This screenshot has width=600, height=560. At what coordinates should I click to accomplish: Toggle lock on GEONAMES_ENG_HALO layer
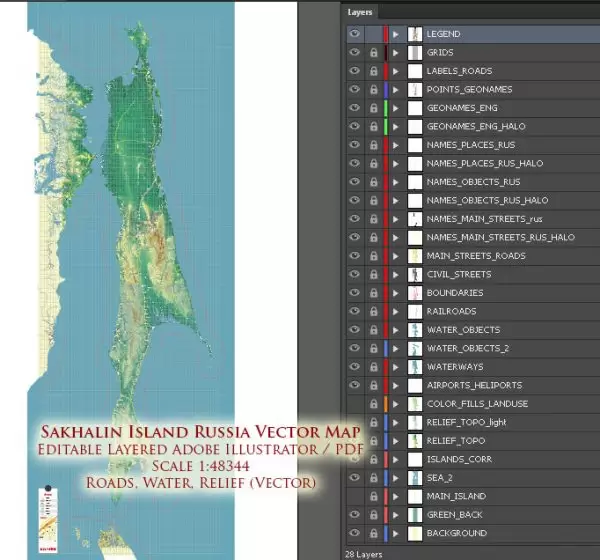tap(373, 126)
